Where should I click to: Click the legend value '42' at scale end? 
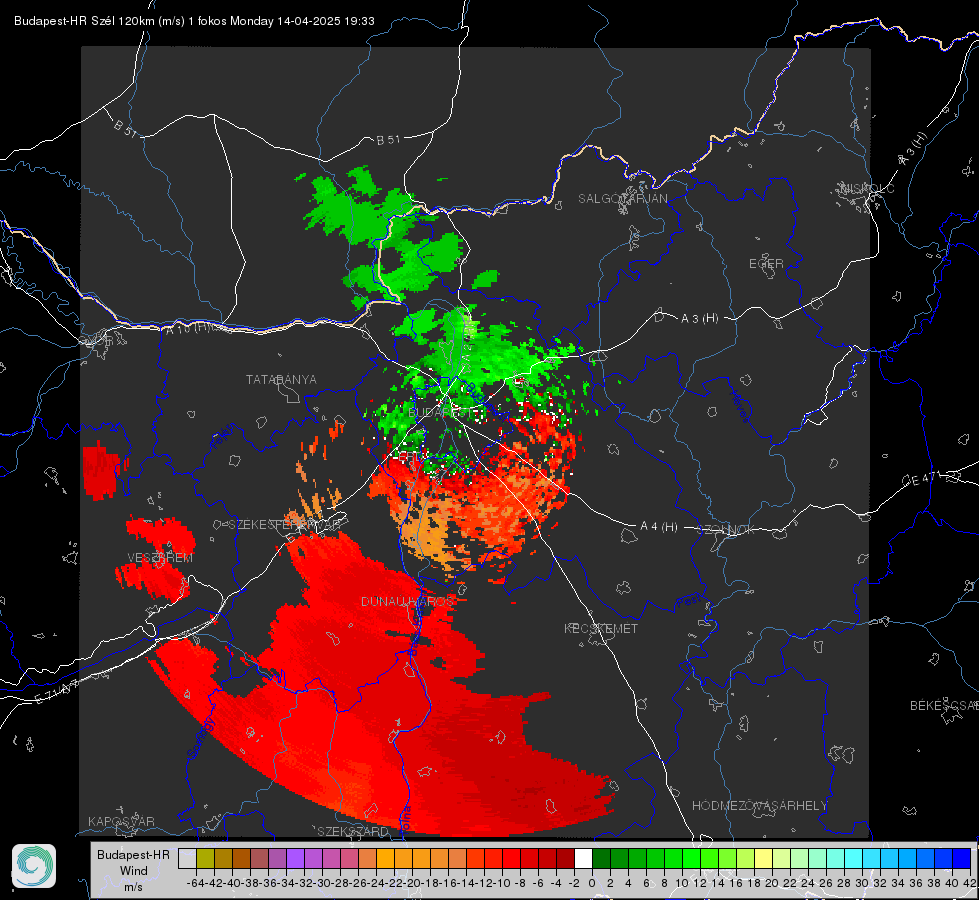point(970,883)
